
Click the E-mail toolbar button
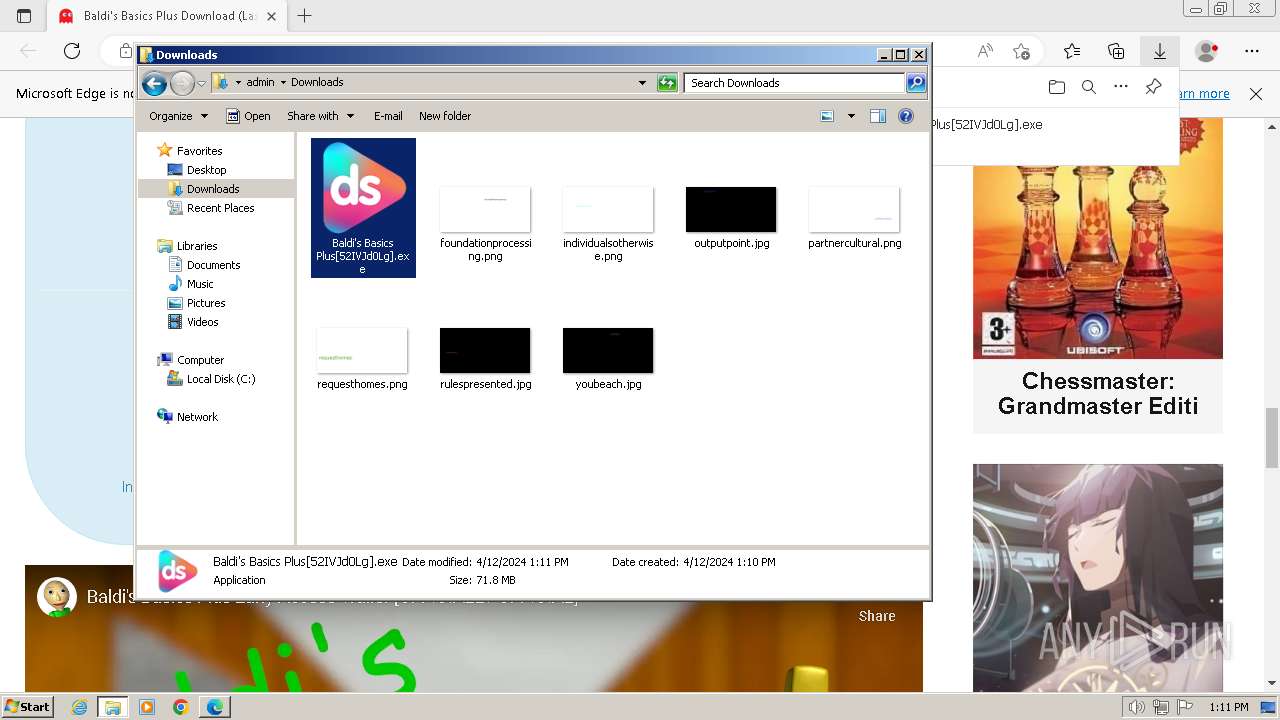[388, 116]
